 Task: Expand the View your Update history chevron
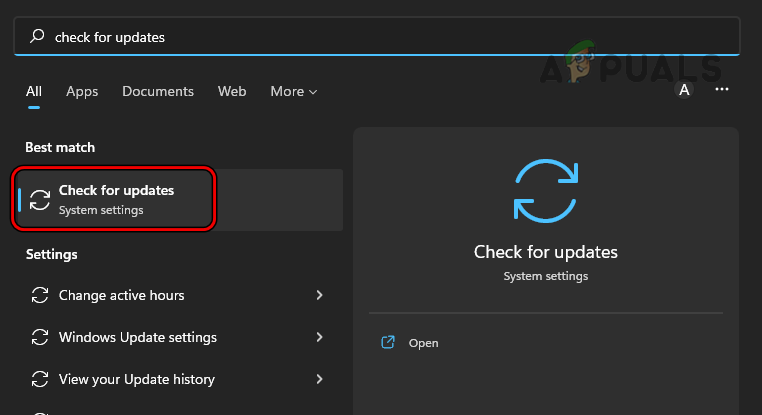click(319, 380)
